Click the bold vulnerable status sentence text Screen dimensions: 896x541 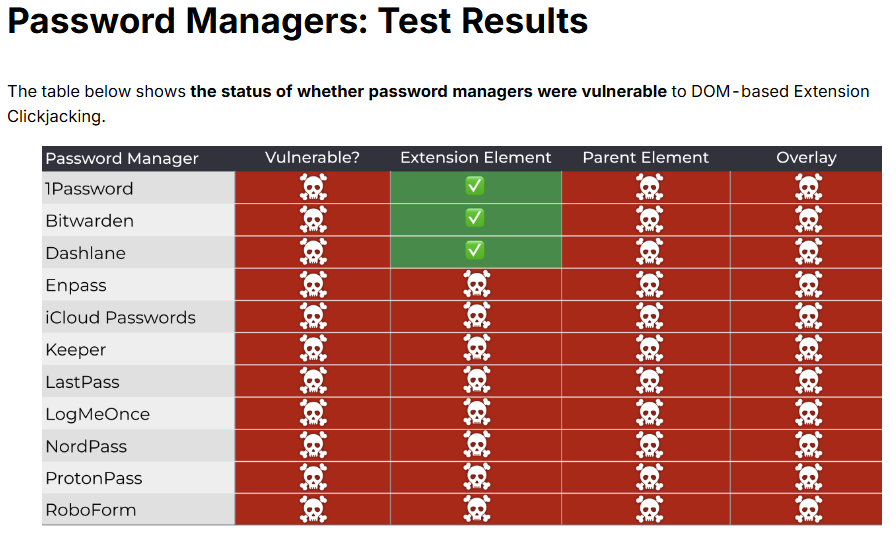(x=428, y=91)
